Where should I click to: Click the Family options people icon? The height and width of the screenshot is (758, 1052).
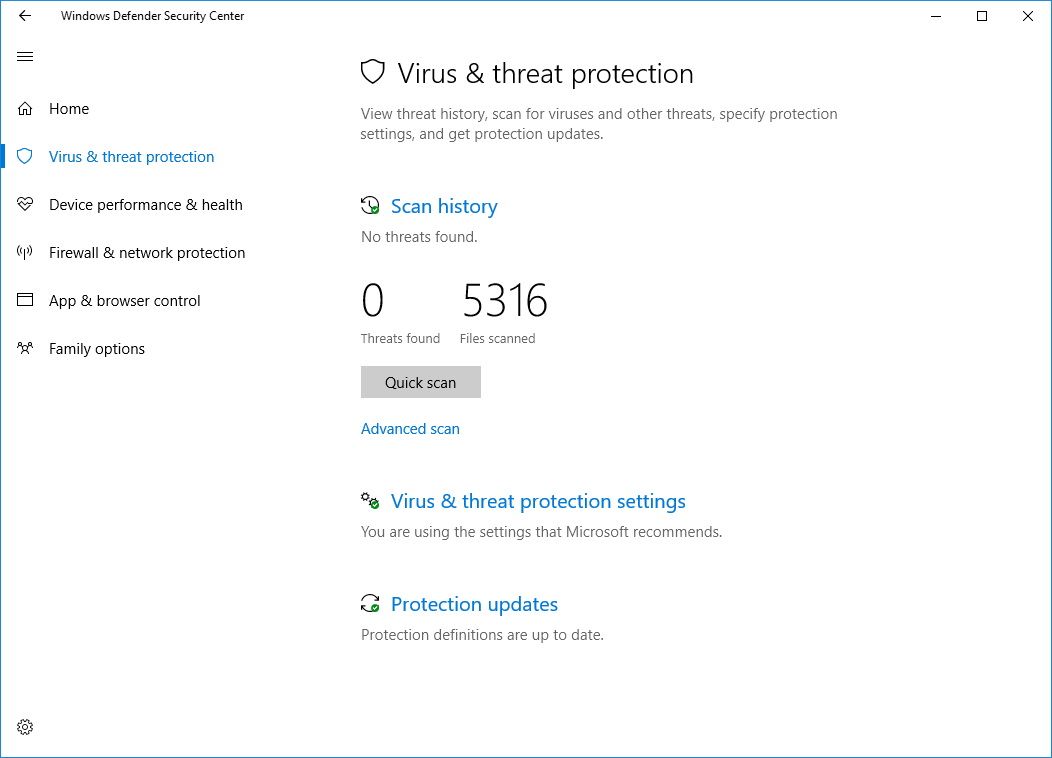pos(25,348)
